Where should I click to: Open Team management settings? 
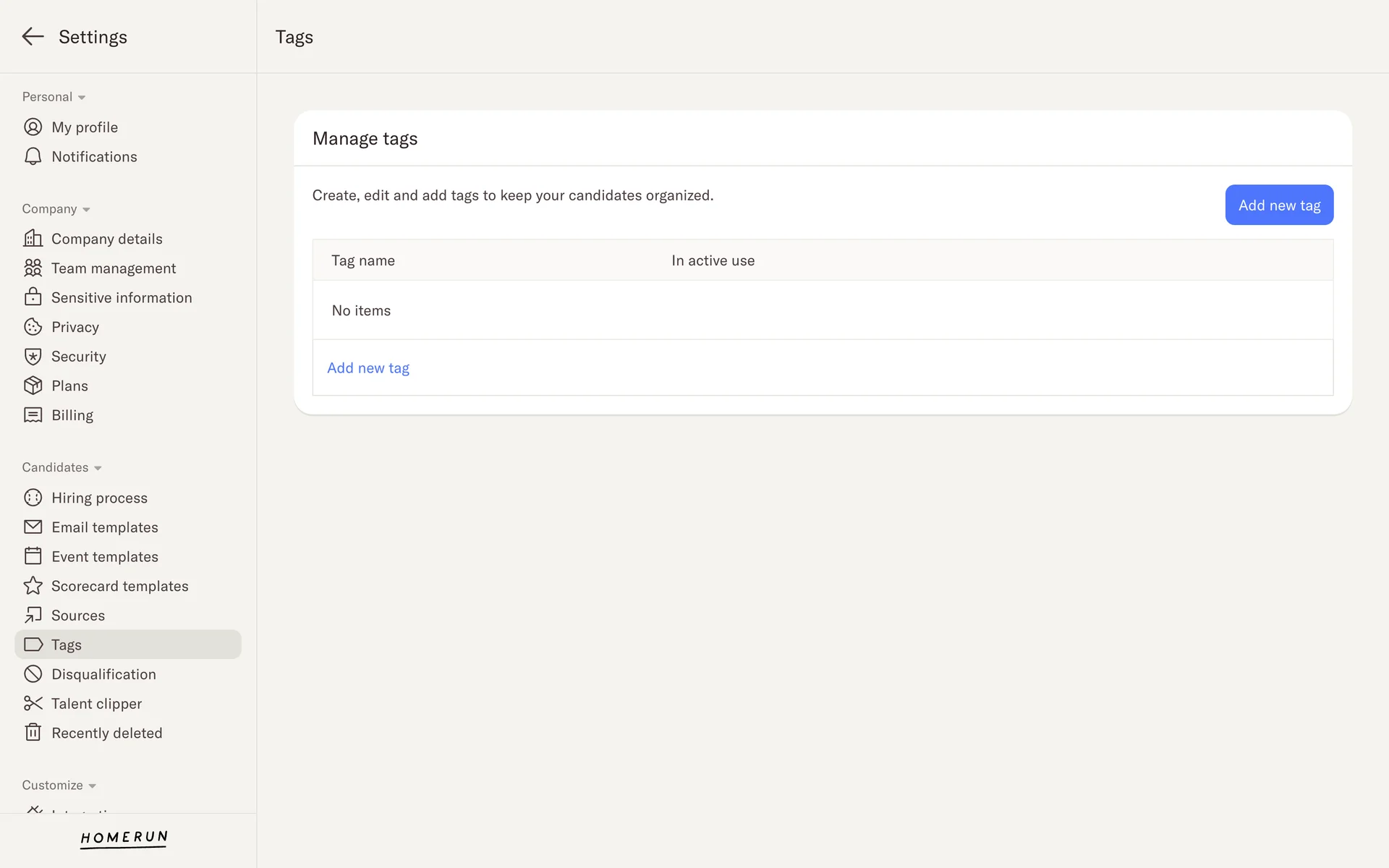click(114, 268)
